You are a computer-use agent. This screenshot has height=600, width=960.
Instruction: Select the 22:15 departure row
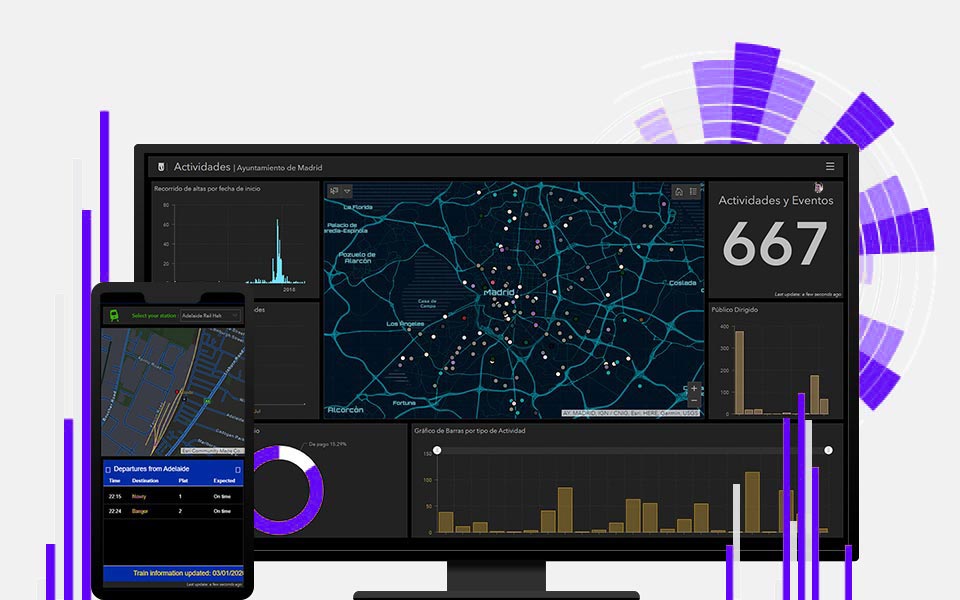173,497
